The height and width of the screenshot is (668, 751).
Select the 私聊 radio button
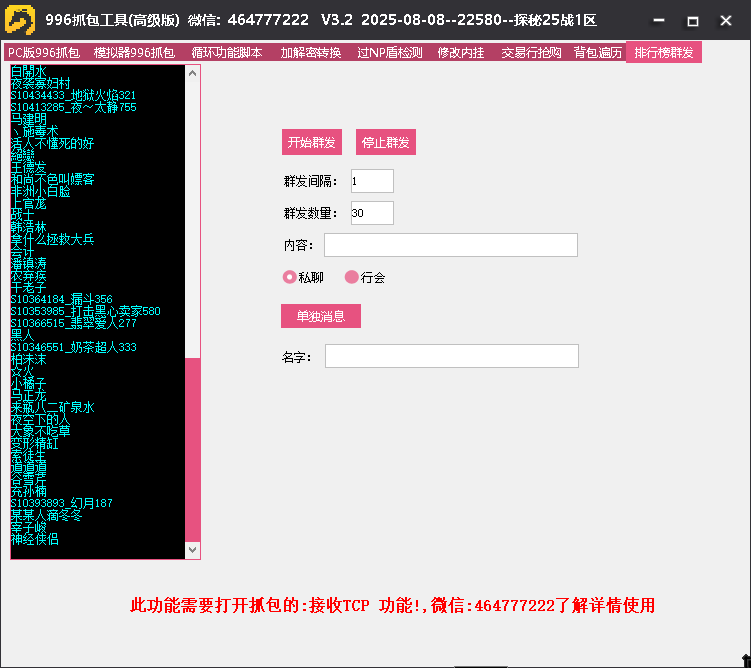(x=290, y=277)
